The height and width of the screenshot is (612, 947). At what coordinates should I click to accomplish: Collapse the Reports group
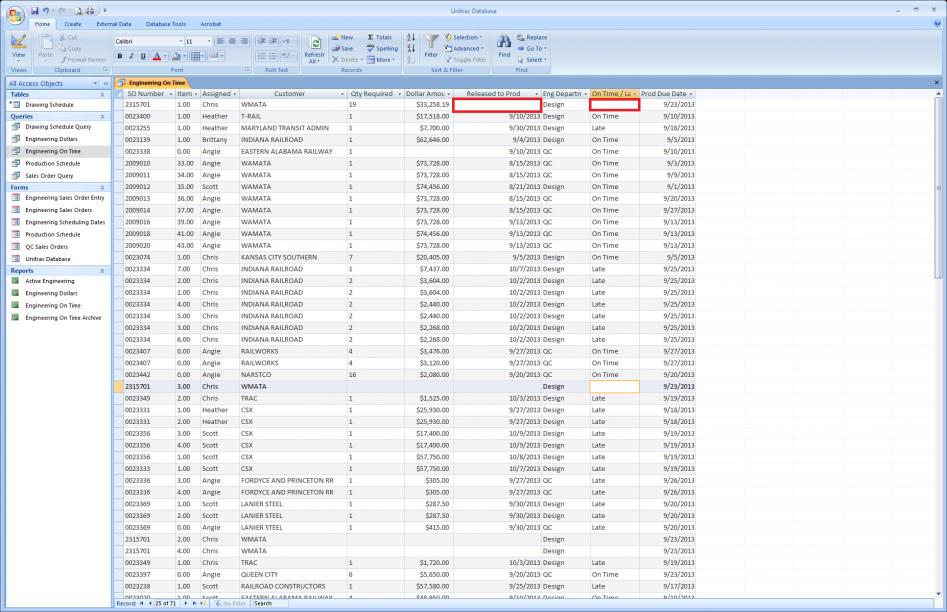[102, 271]
